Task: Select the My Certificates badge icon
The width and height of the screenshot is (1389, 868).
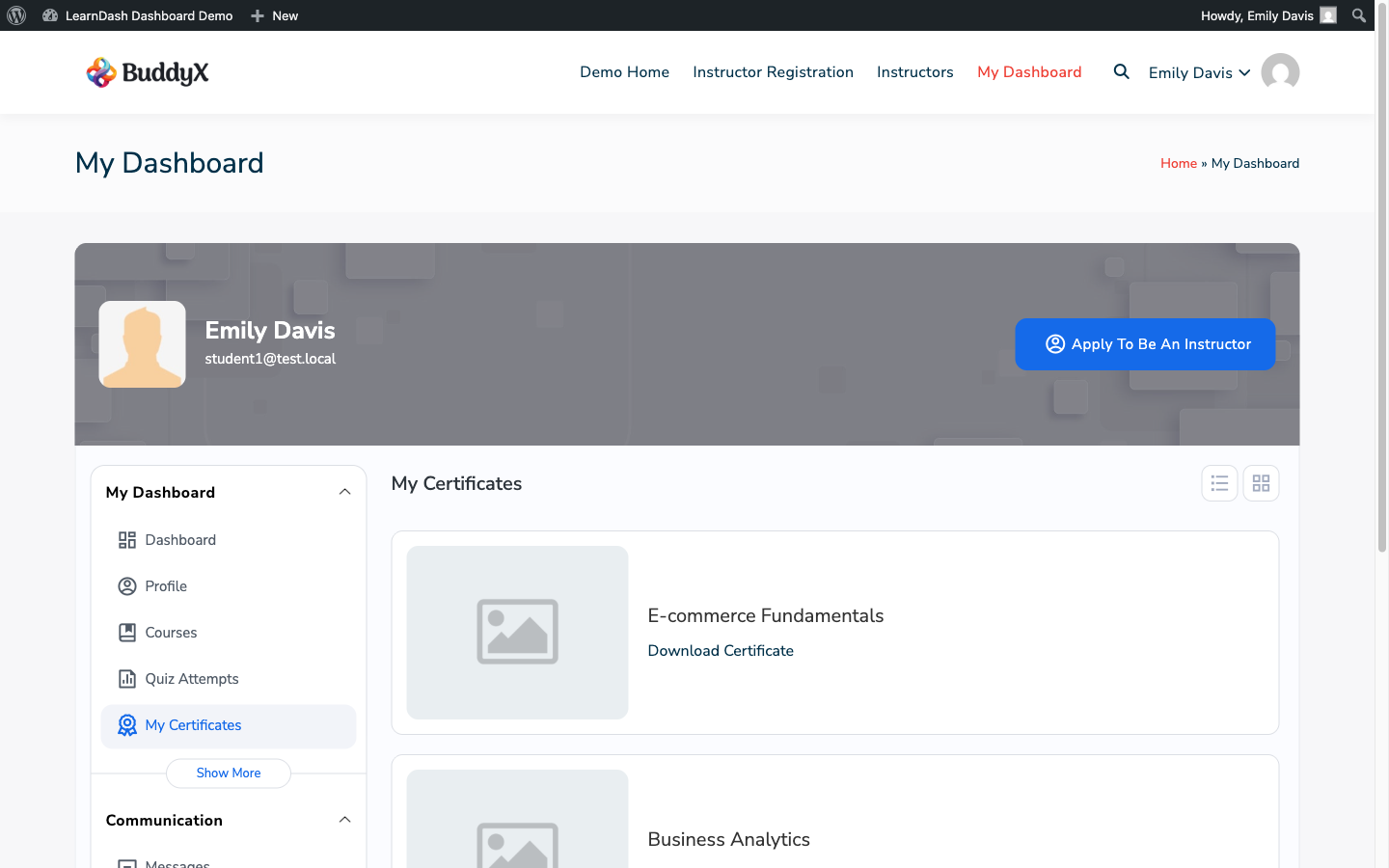Action: pyautogui.click(x=126, y=724)
